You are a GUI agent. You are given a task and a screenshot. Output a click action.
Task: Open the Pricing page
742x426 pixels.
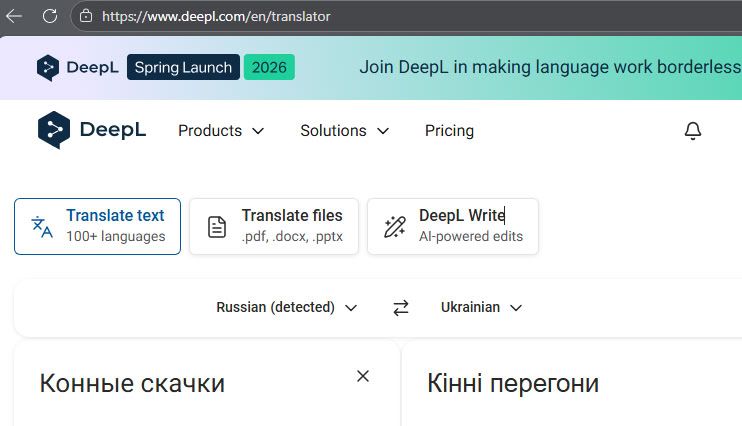[449, 131]
